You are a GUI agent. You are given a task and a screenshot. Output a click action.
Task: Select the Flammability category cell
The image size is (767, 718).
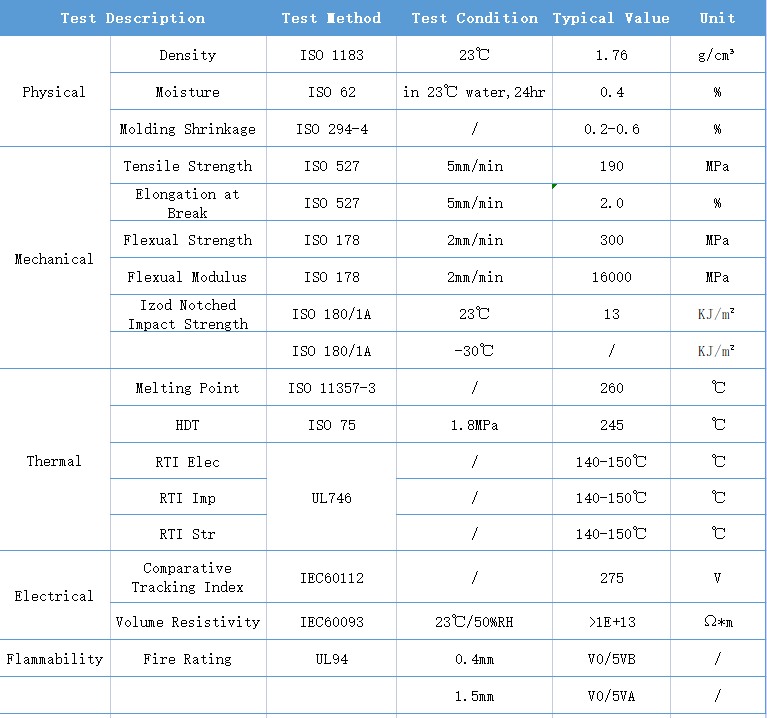[55, 659]
